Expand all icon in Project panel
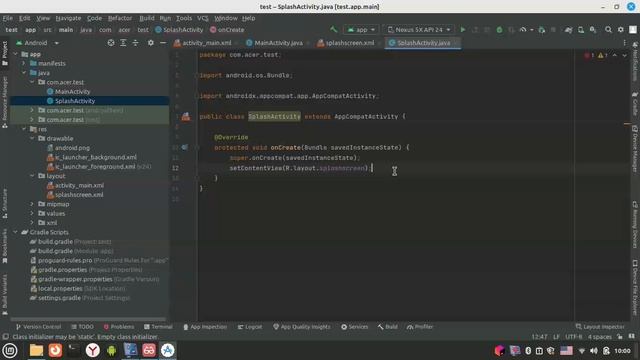Screen dimensions: 640x360 [x=123, y=42]
